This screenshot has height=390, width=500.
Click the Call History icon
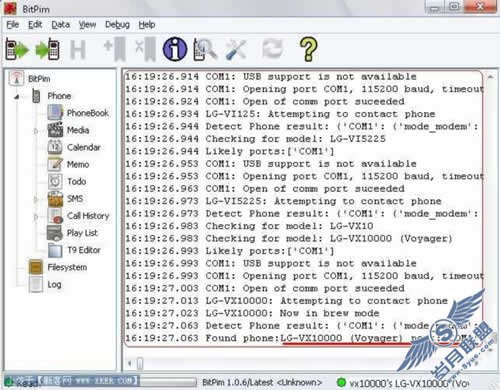(x=55, y=216)
